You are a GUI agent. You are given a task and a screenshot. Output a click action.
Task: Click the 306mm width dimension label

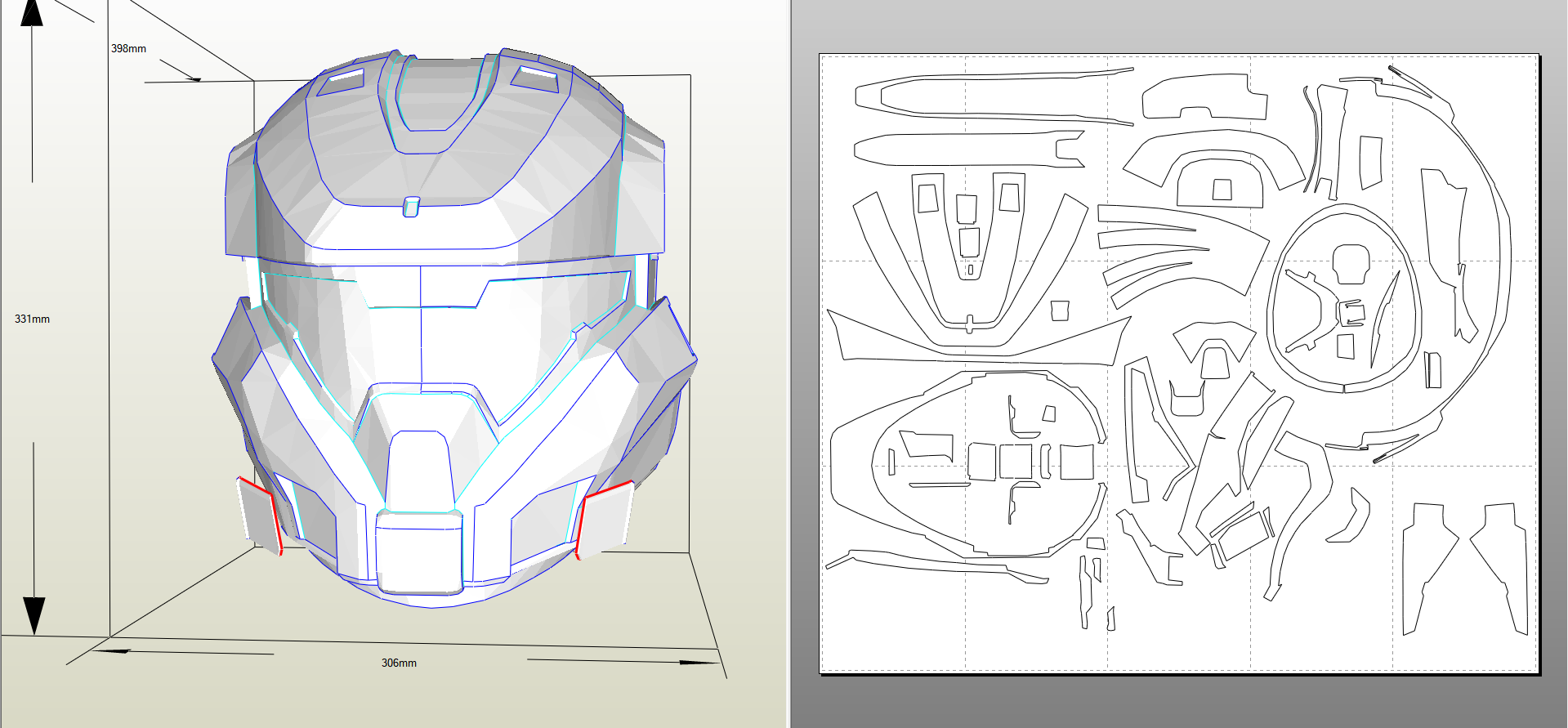[399, 663]
